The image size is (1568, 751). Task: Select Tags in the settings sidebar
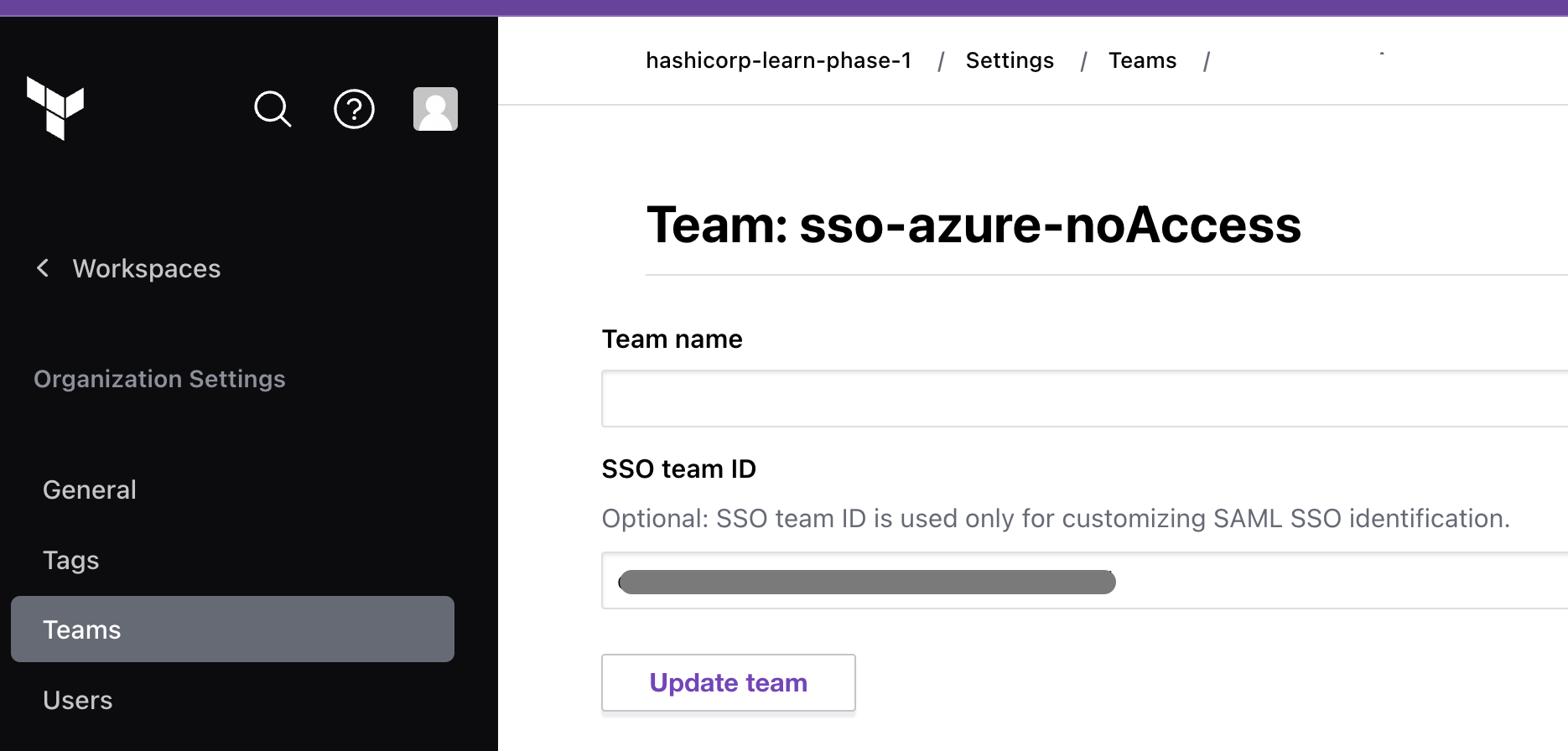71,560
